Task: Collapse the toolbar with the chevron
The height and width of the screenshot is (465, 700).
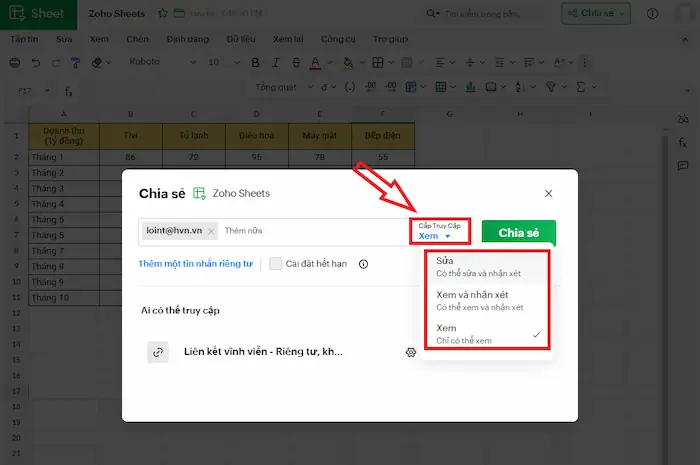Action: pyautogui.click(x=685, y=40)
